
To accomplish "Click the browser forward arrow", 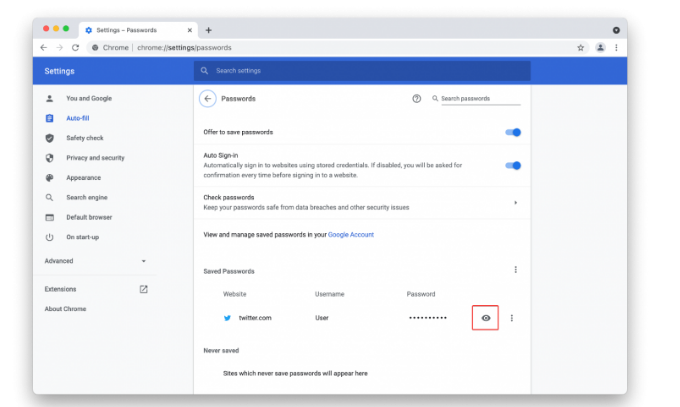I will pyautogui.click(x=59, y=48).
